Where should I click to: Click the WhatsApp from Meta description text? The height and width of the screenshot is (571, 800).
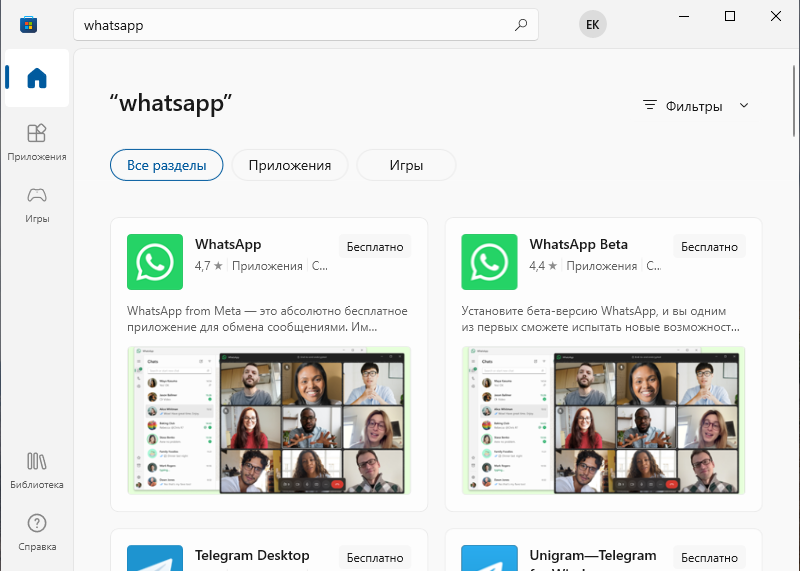tap(267, 319)
